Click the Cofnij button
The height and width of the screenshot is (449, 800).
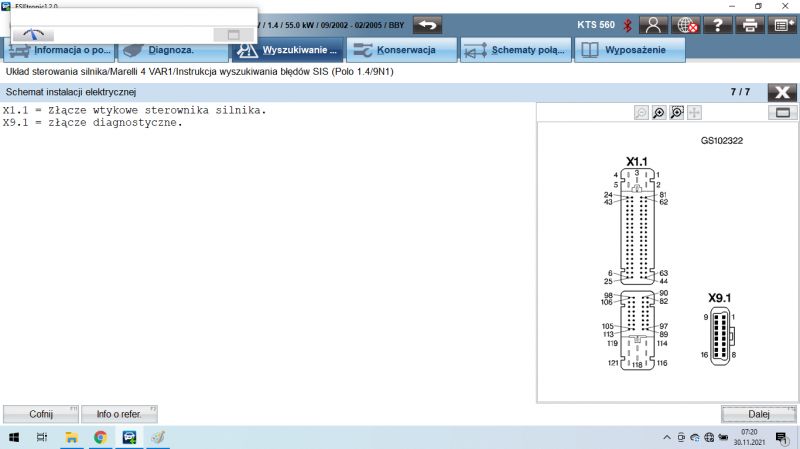41,414
